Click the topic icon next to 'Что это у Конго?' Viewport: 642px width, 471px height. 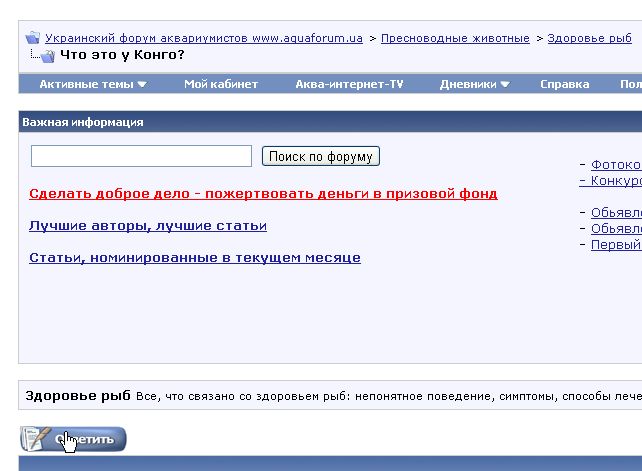[47, 55]
